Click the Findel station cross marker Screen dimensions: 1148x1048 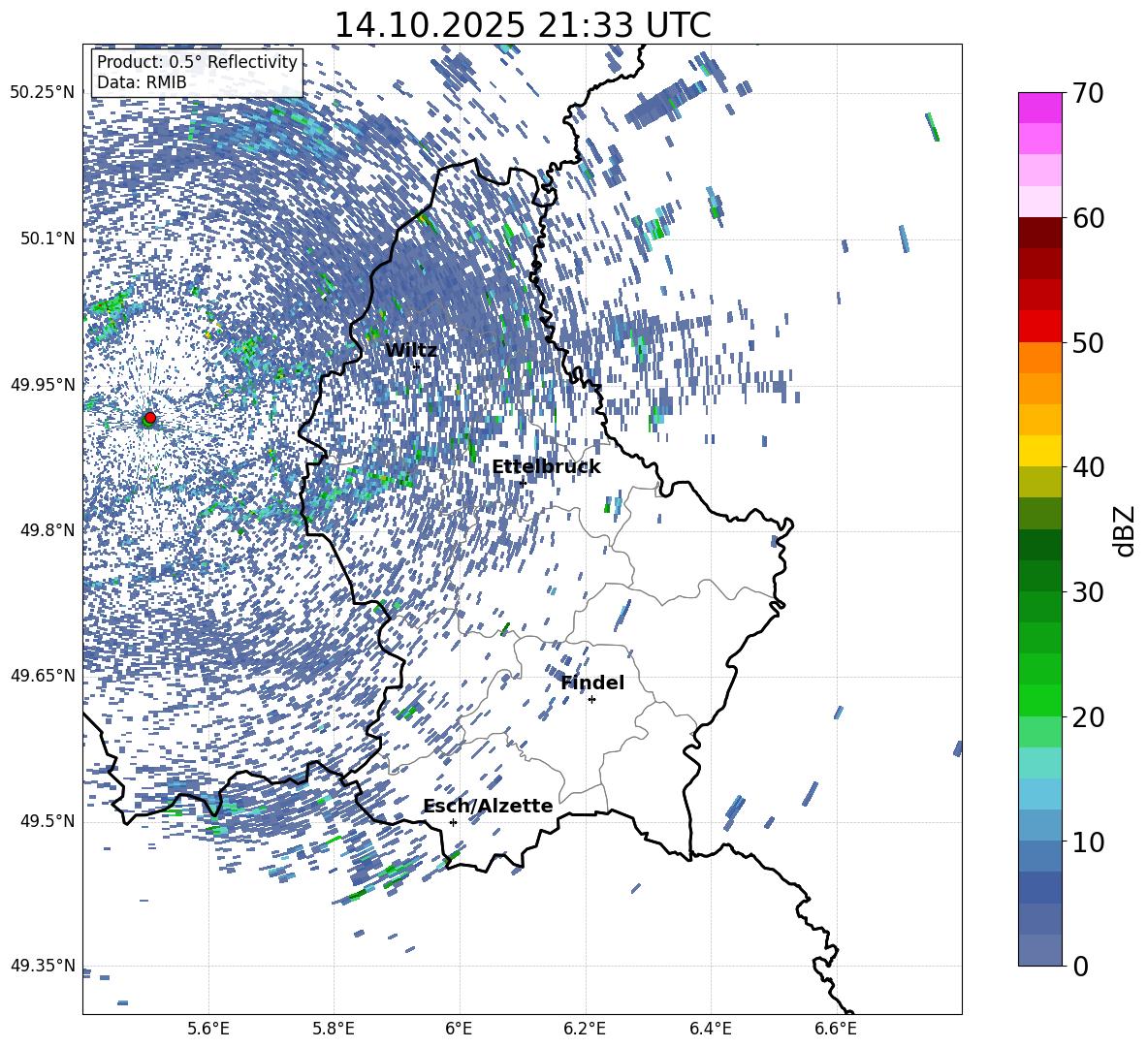(591, 700)
